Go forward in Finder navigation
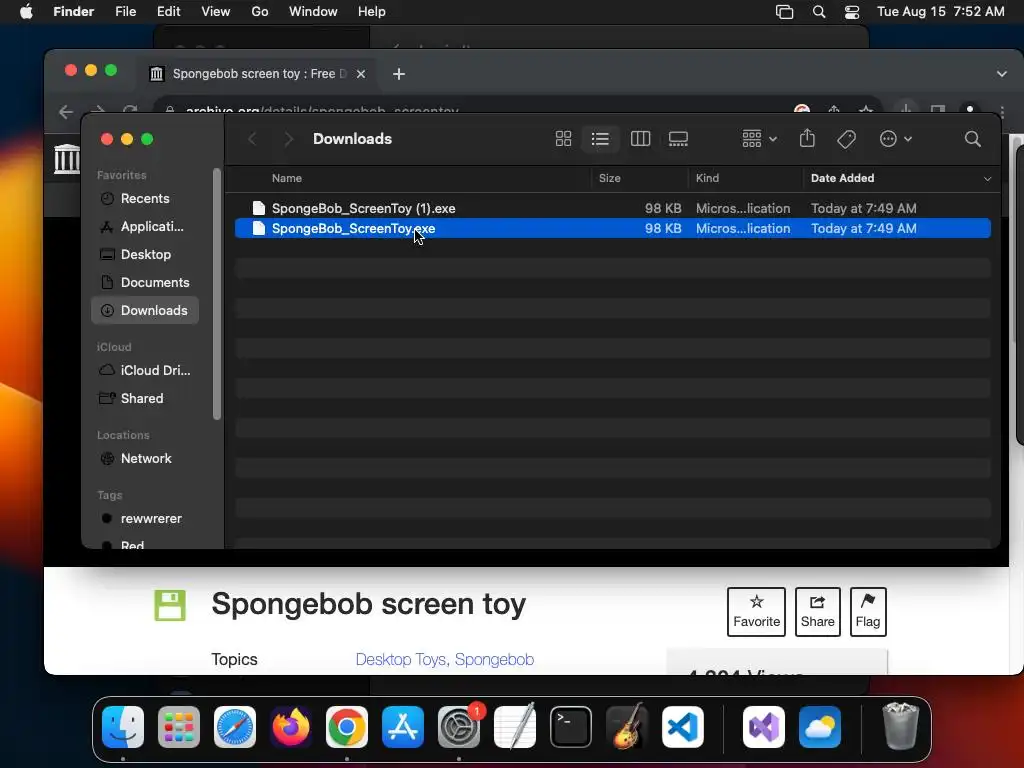 coord(288,138)
